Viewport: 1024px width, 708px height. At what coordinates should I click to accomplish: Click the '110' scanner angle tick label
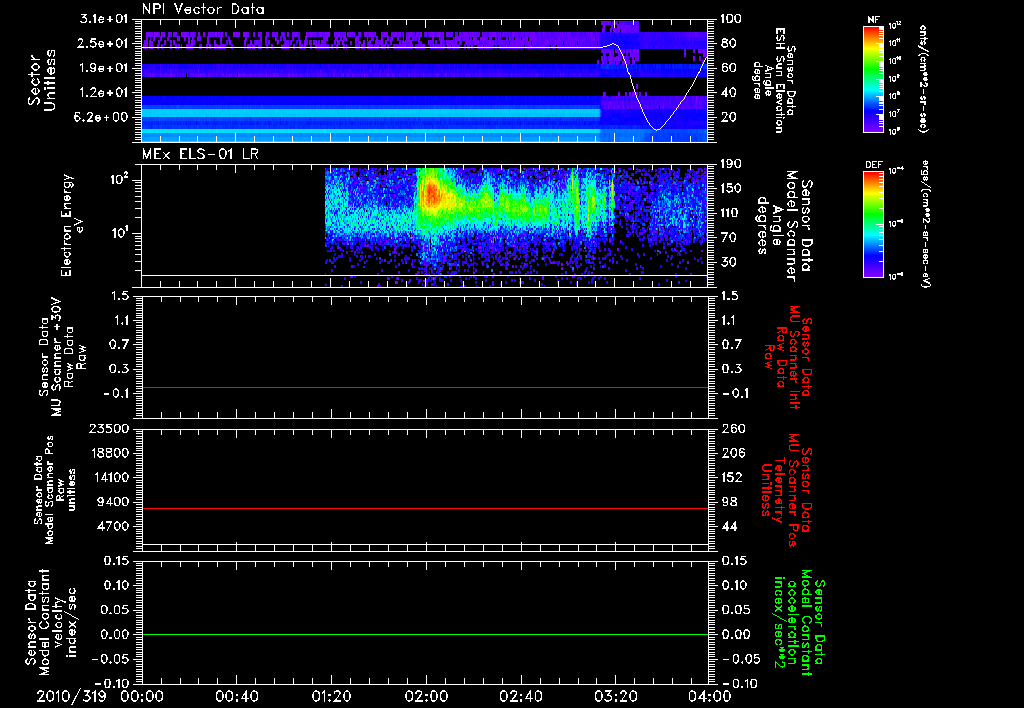tap(731, 213)
